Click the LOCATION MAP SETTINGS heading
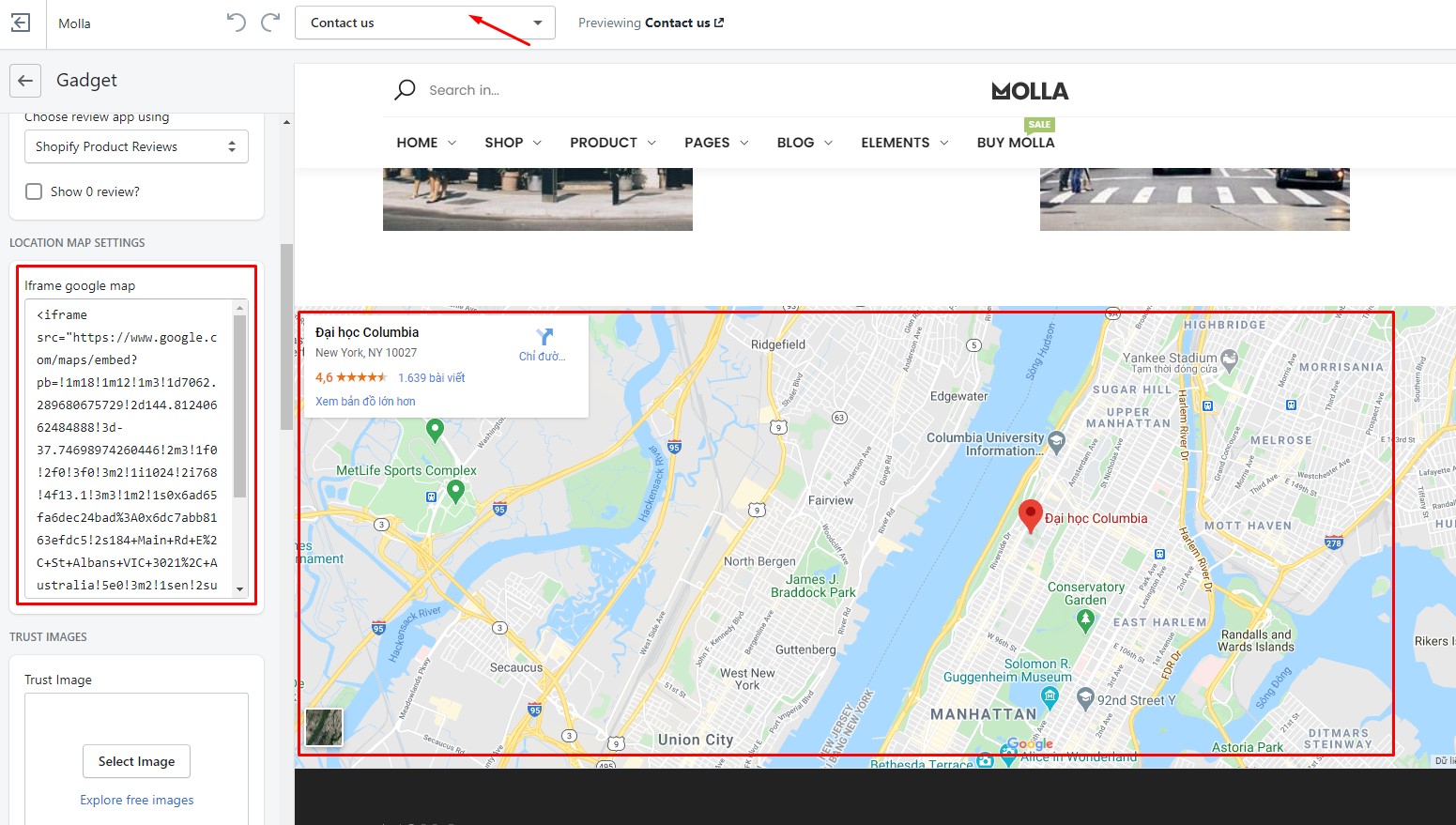Viewport: 1456px width, 825px height. pyautogui.click(x=77, y=242)
